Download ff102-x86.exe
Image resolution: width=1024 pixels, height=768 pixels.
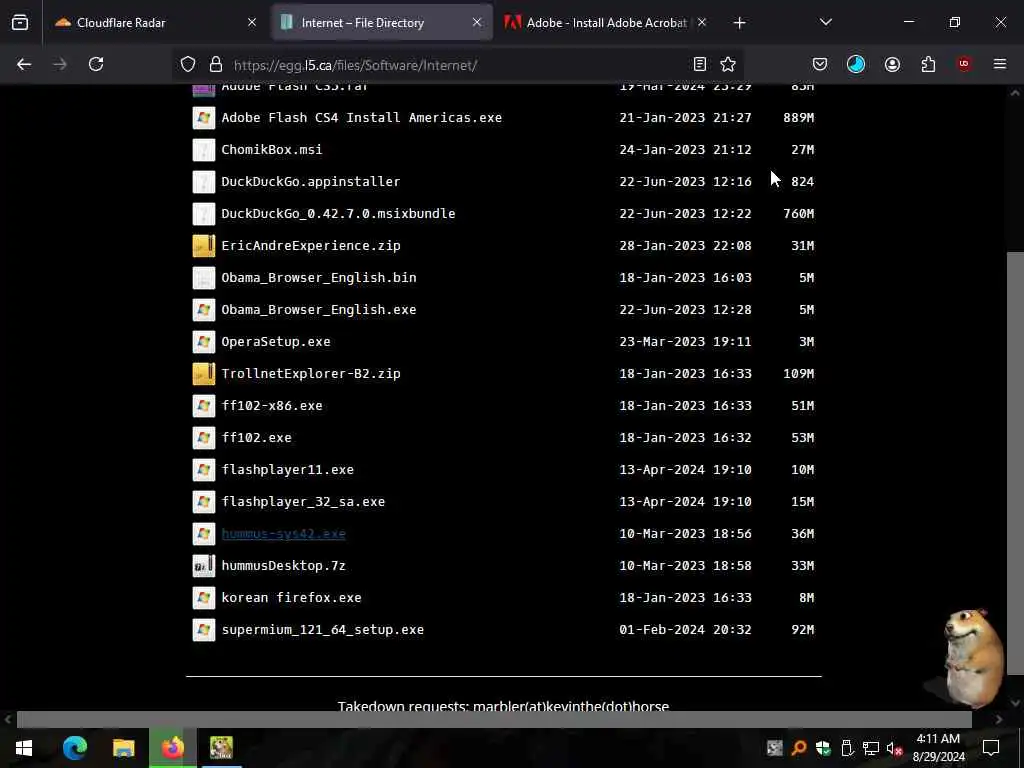(x=272, y=406)
